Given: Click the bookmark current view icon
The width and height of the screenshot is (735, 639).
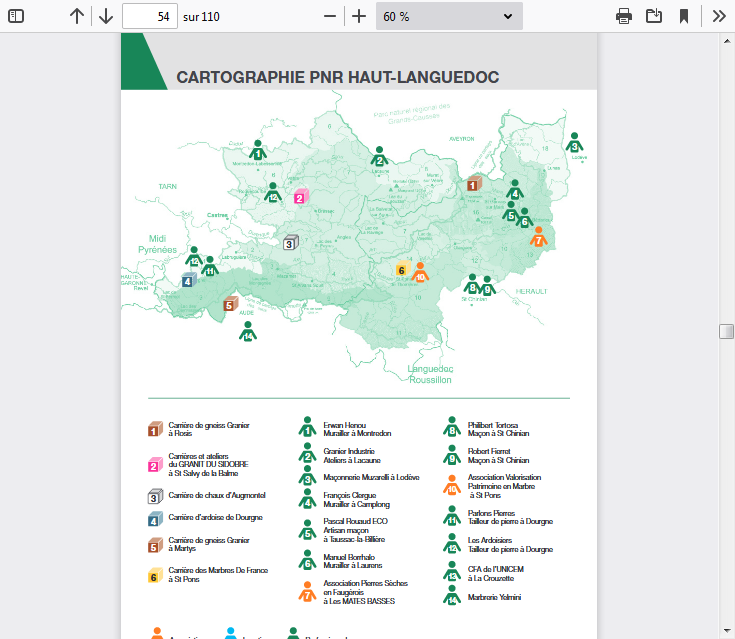Looking at the screenshot, I should click(684, 16).
